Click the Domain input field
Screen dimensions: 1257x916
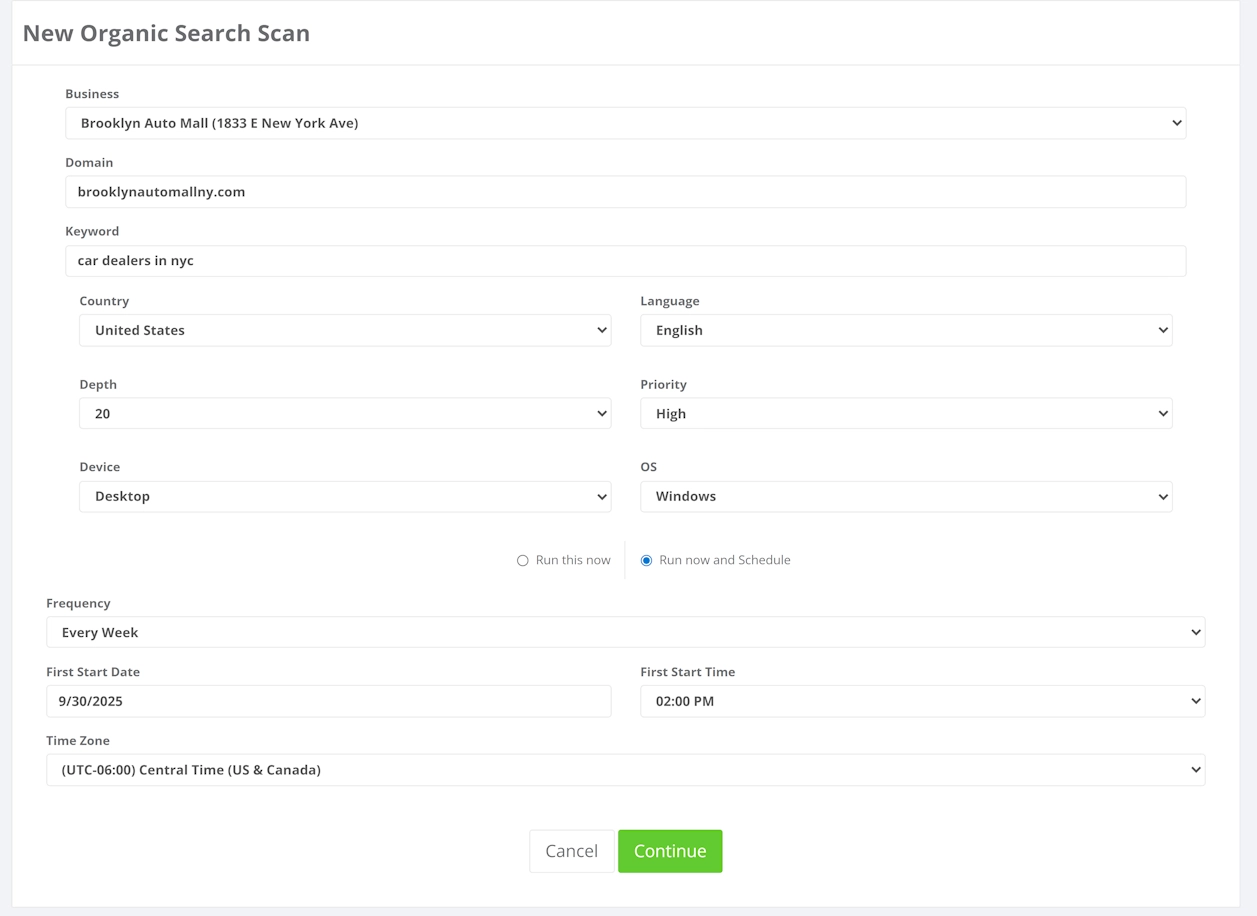point(625,192)
